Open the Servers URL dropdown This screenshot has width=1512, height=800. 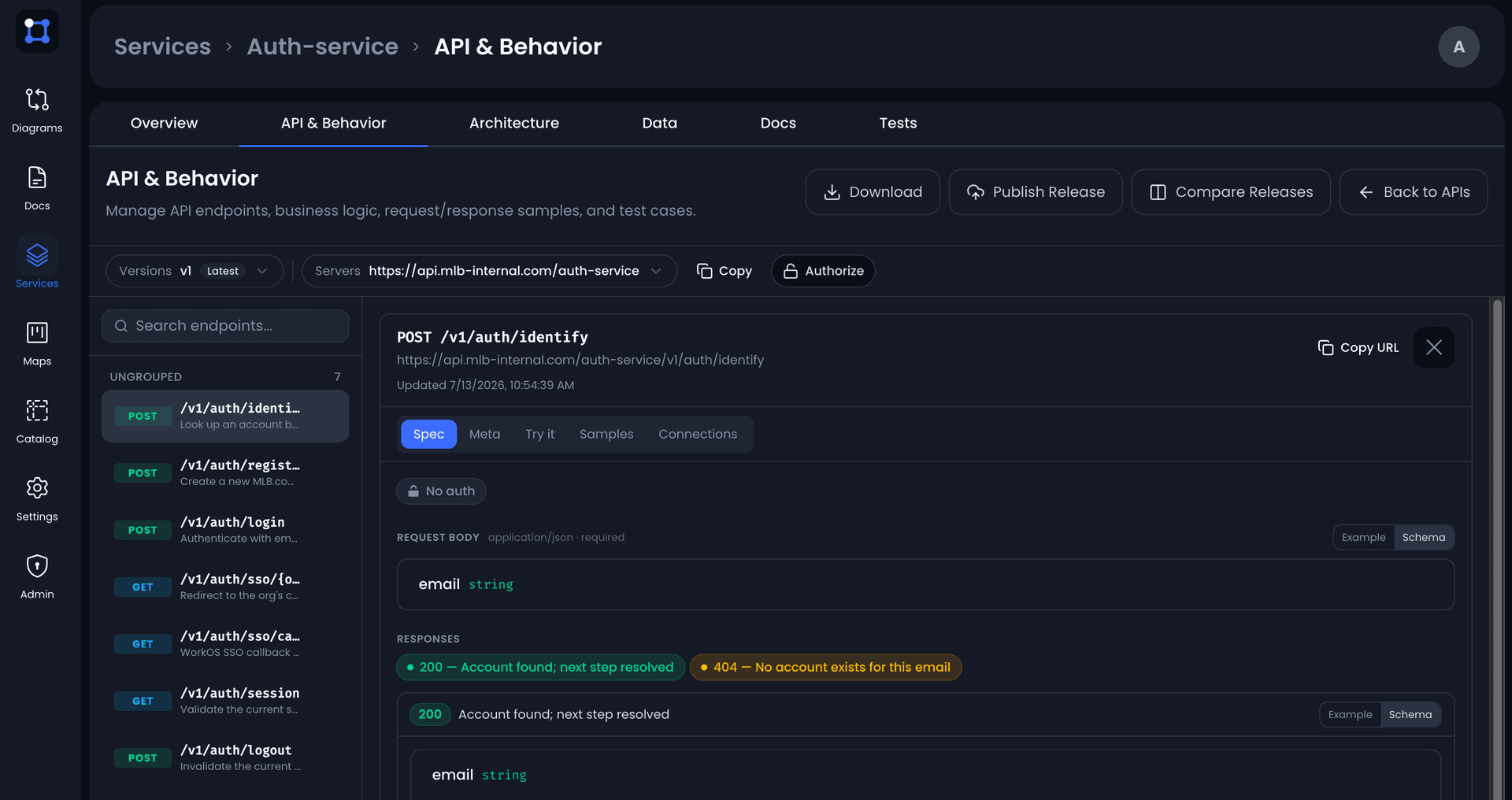pyautogui.click(x=489, y=271)
